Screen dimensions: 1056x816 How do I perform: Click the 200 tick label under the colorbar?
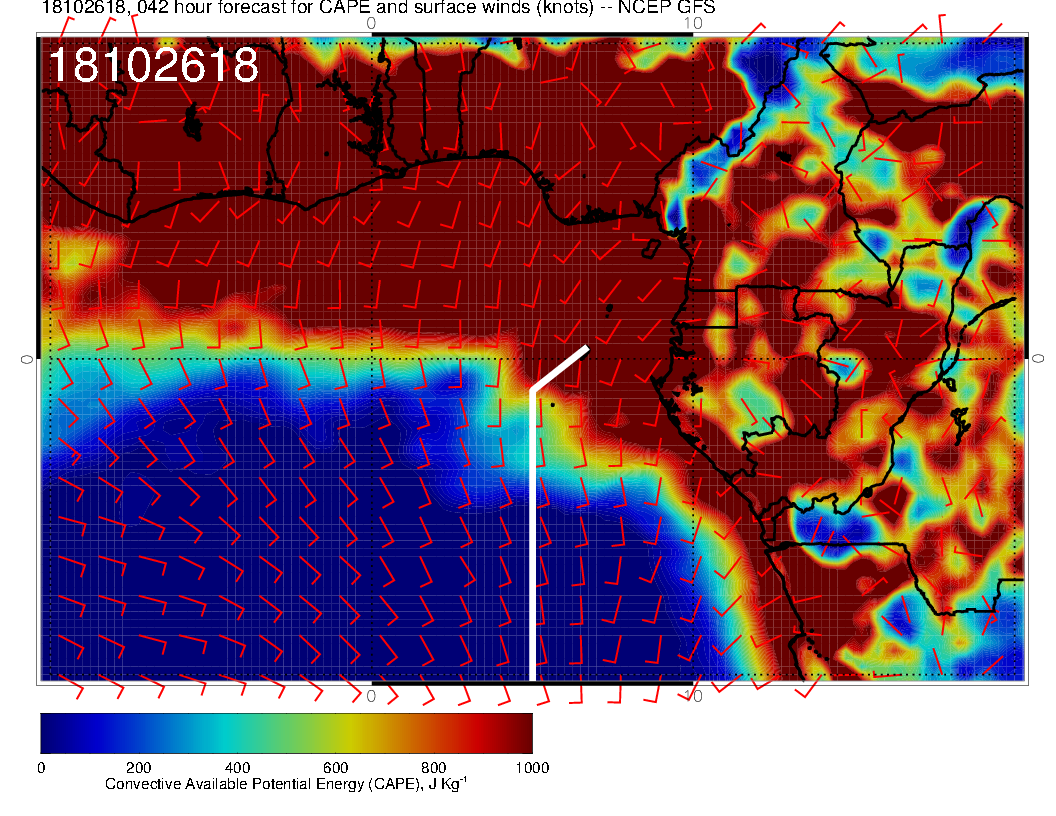coord(138,768)
